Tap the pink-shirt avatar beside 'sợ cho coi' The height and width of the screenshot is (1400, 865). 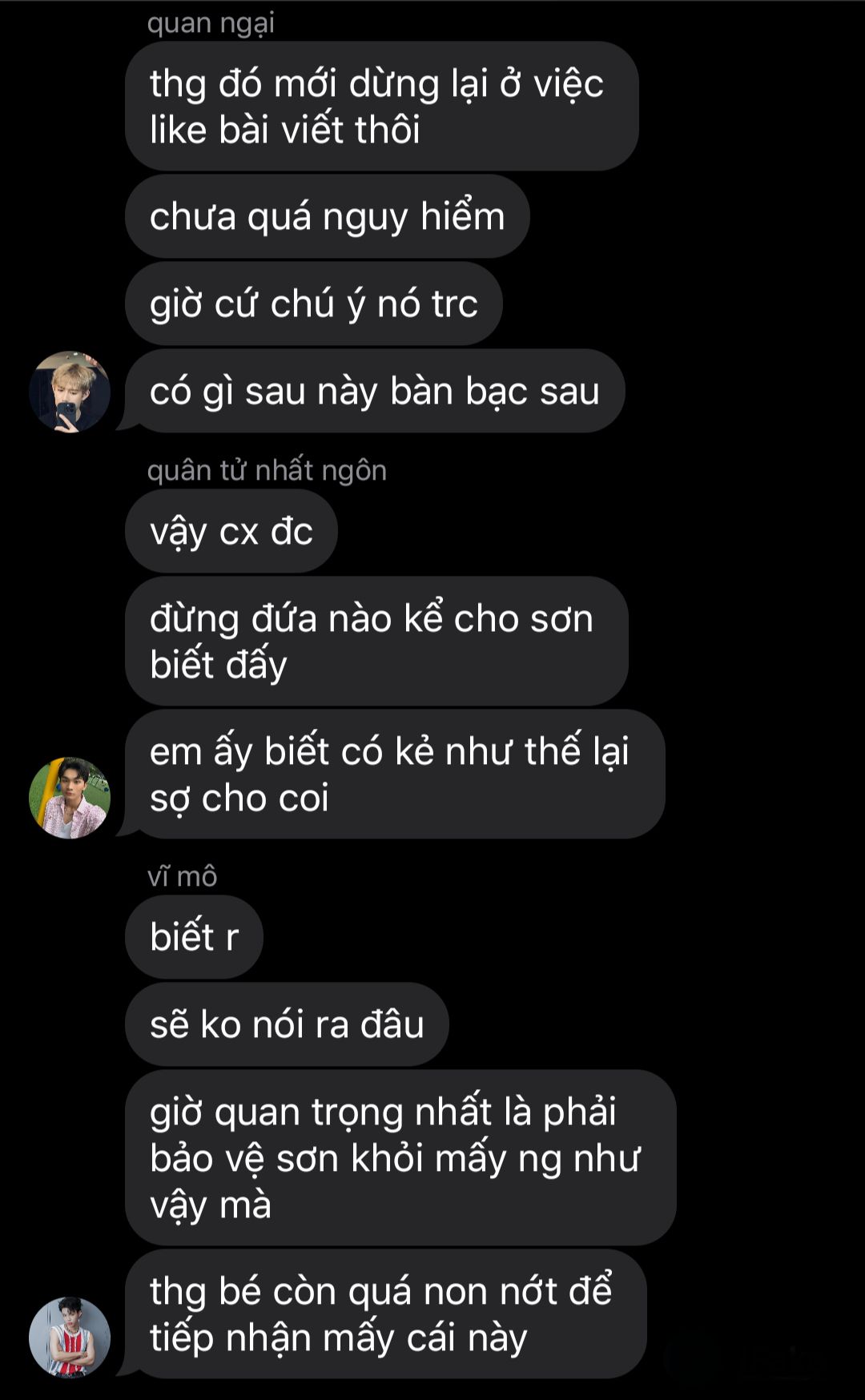coord(70,798)
